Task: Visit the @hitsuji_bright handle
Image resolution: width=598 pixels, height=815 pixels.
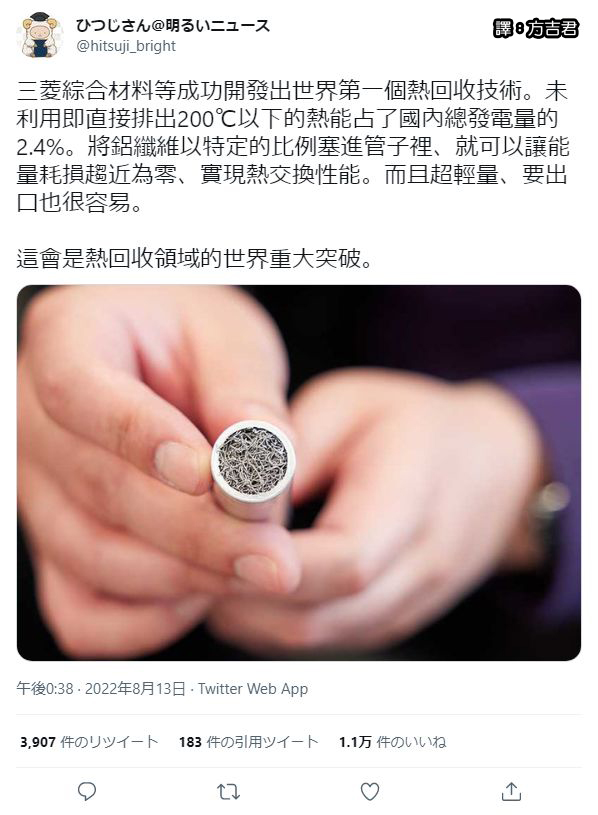Action: click(126, 46)
